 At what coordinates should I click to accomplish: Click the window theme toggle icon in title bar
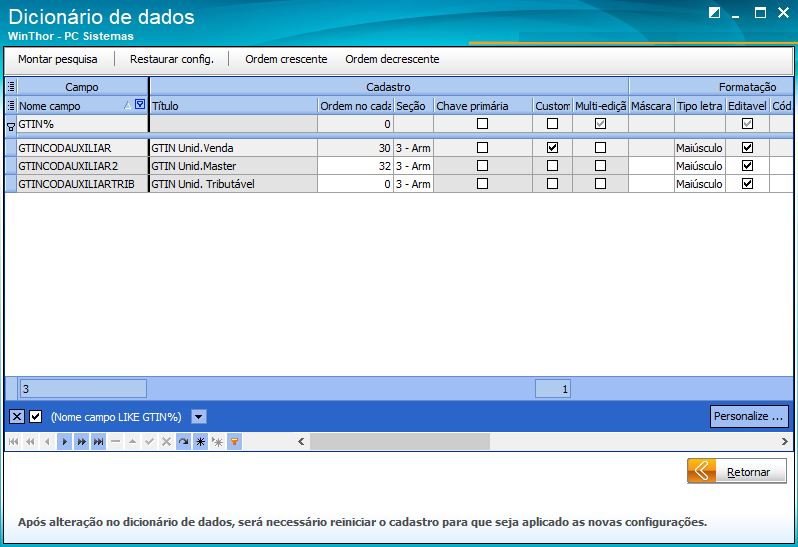[715, 13]
